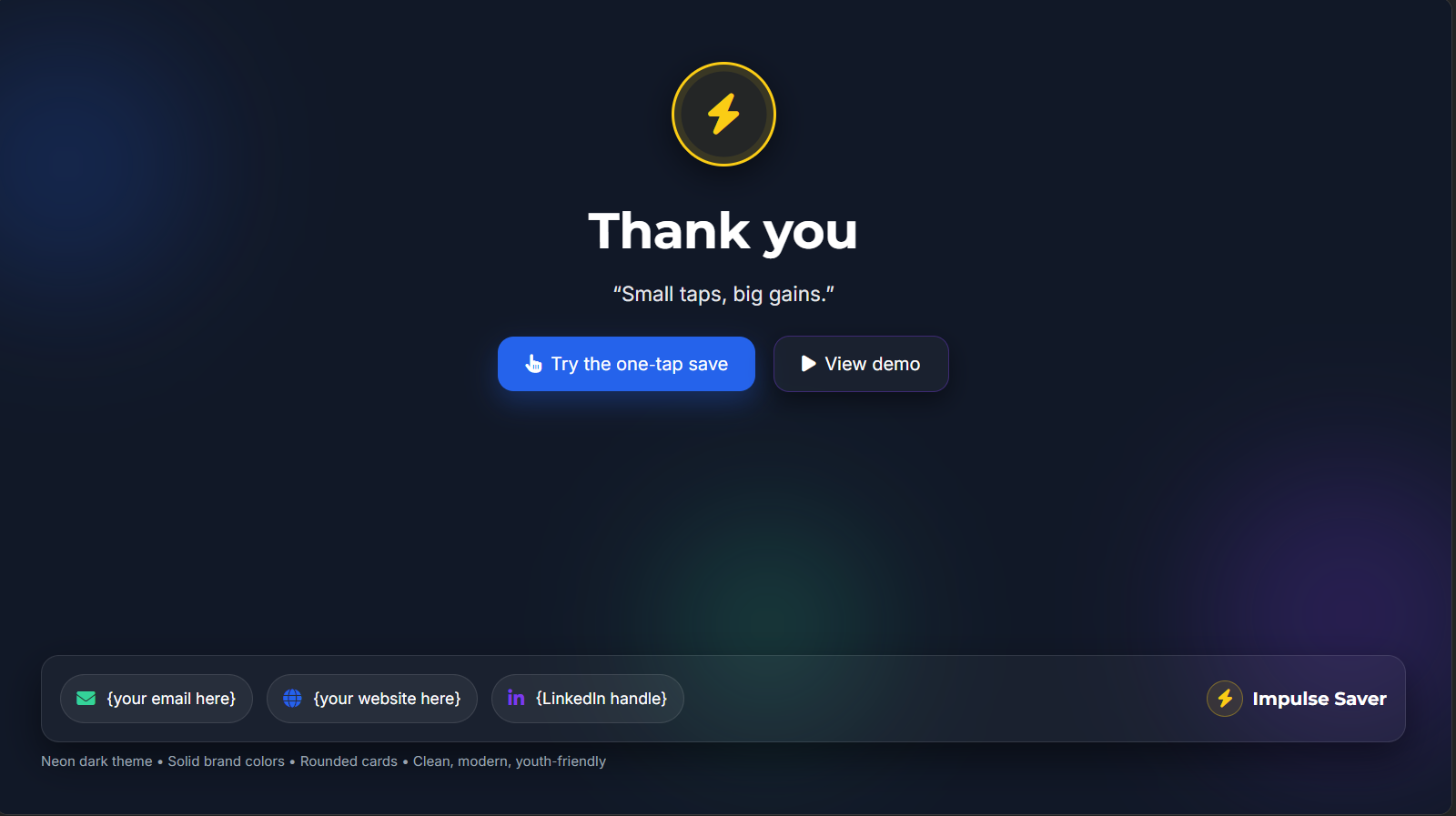
Task: Select the '{your email here}' placeholder text
Action: coord(171,699)
